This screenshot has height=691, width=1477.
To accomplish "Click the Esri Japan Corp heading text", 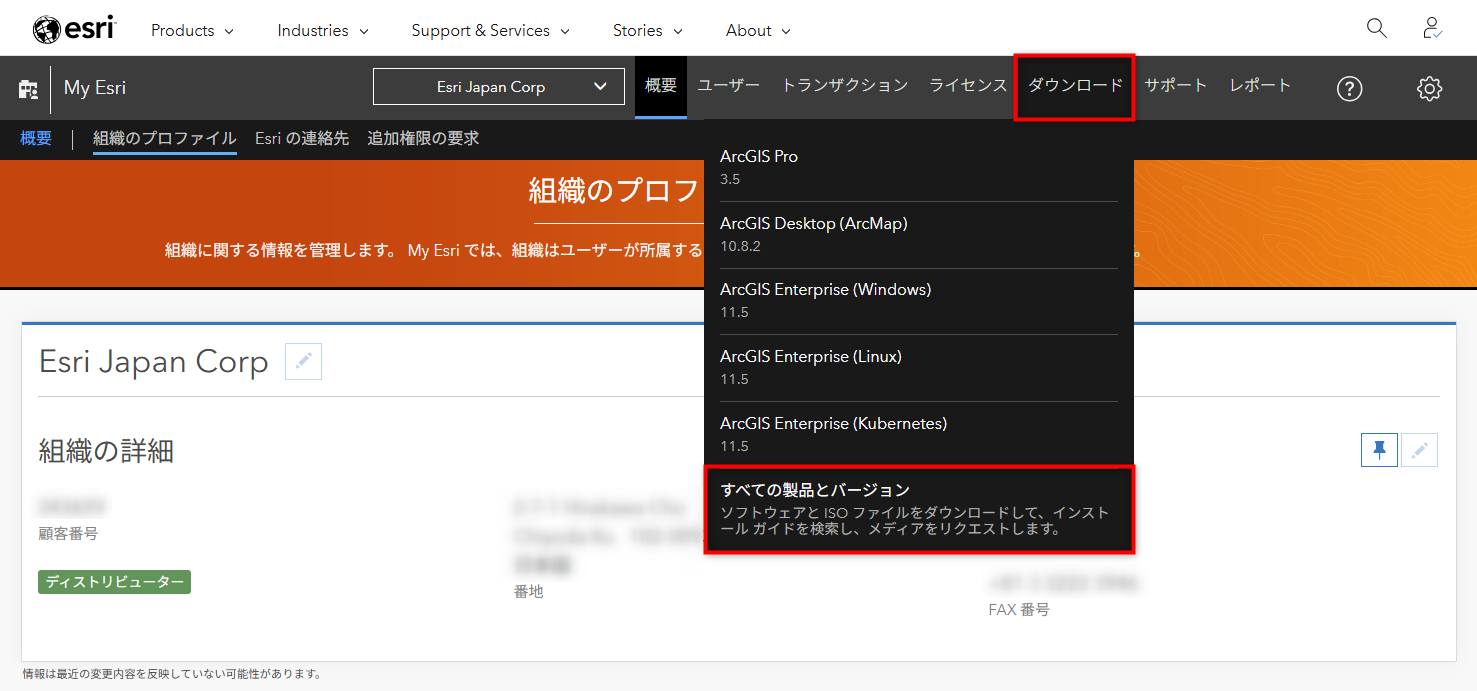I will pyautogui.click(x=154, y=361).
